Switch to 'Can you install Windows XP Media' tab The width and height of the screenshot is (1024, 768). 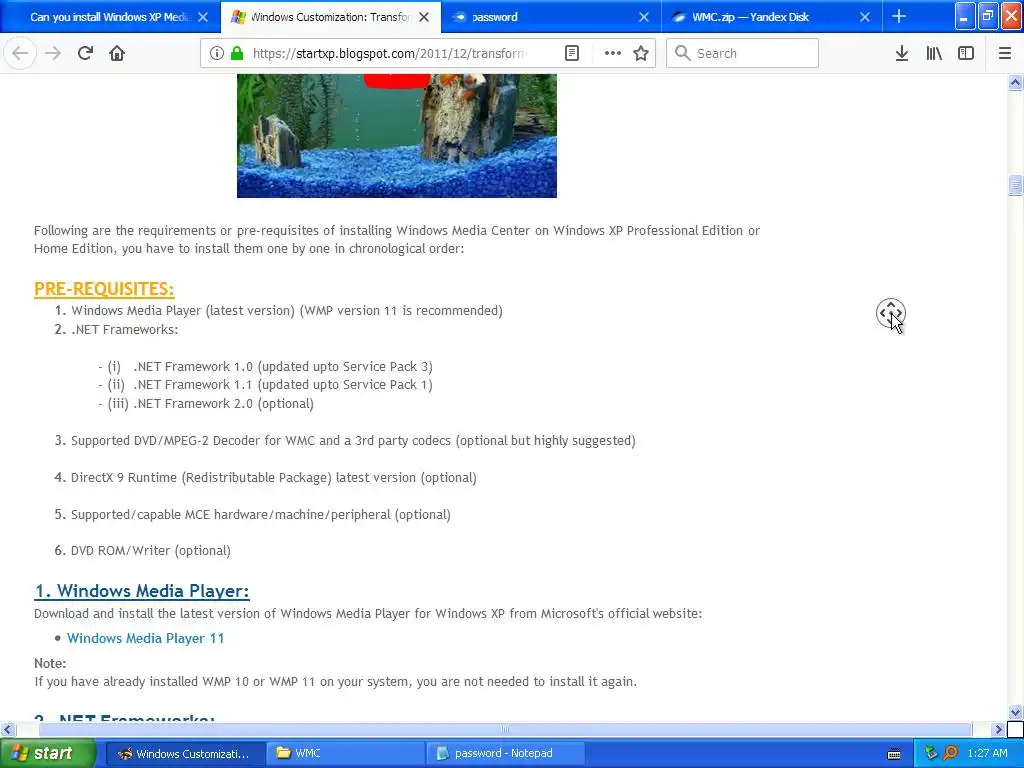(108, 17)
